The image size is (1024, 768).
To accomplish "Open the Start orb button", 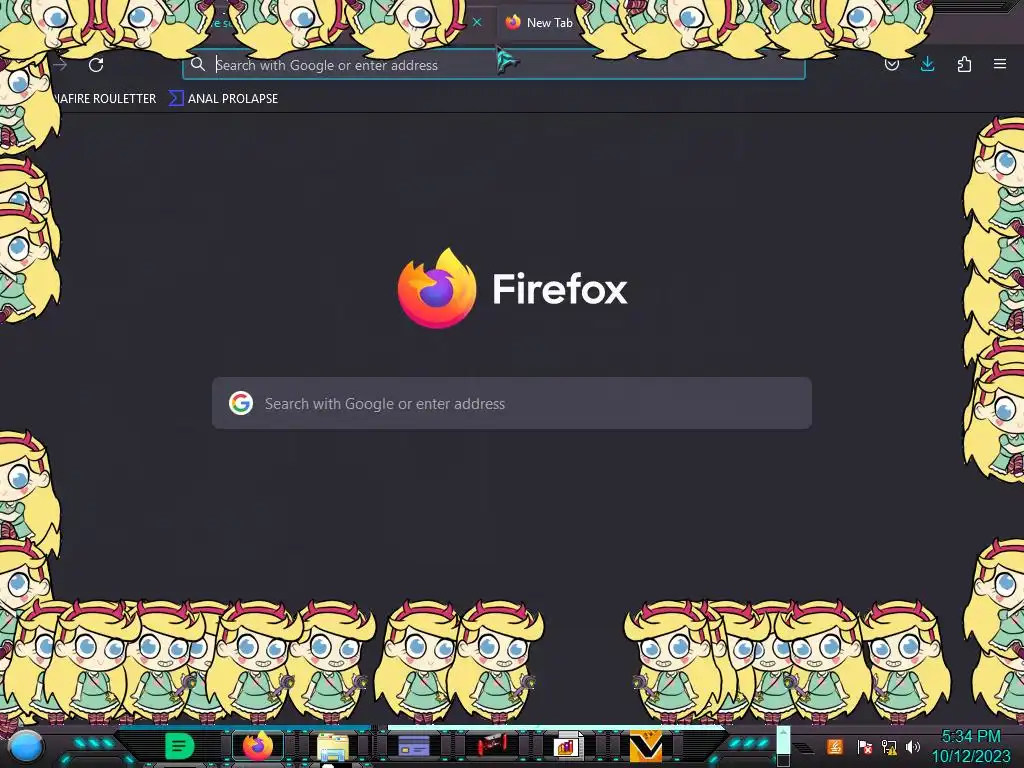I will tap(26, 748).
